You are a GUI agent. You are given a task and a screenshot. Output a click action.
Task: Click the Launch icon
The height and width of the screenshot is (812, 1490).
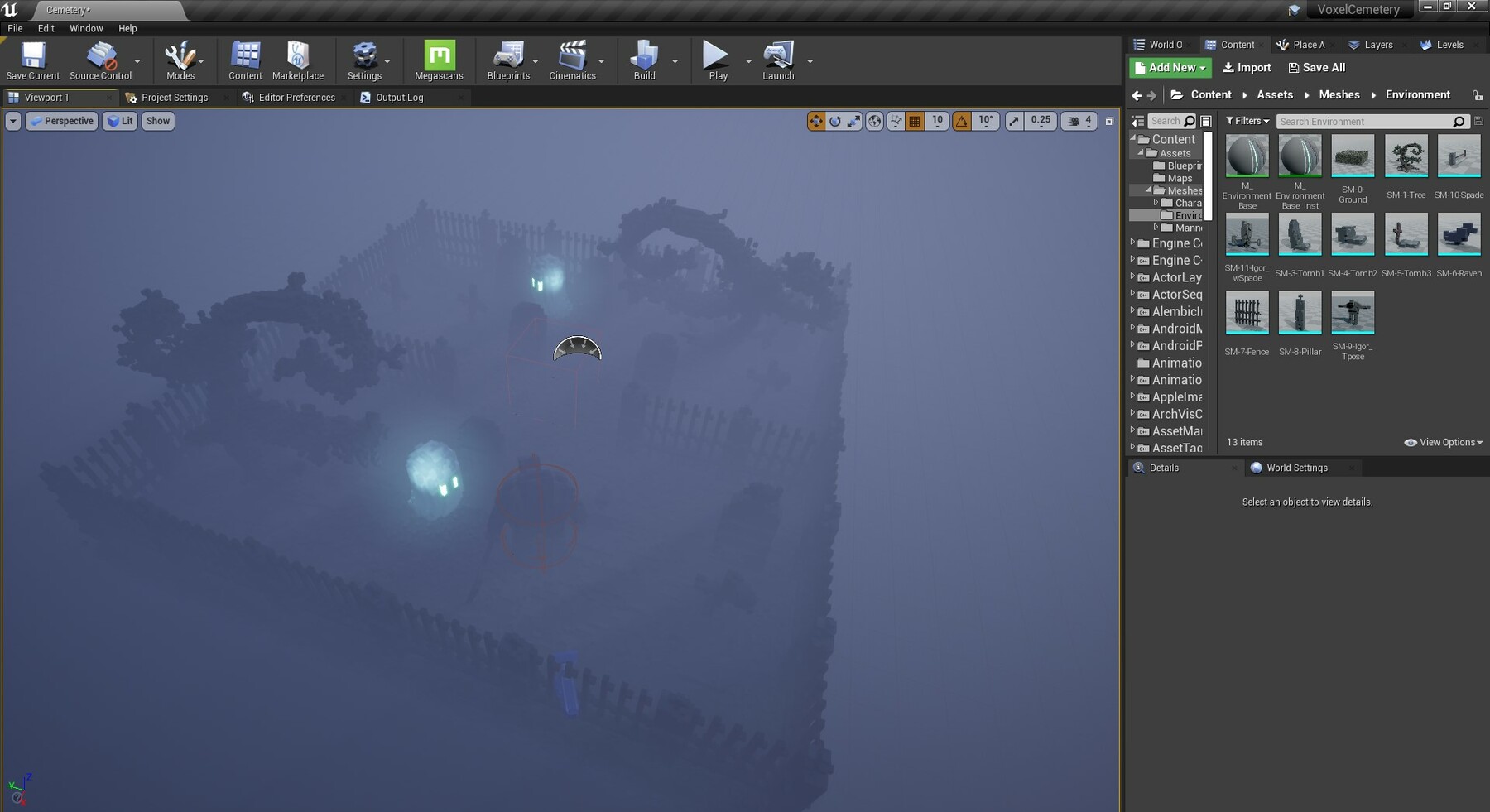777,58
